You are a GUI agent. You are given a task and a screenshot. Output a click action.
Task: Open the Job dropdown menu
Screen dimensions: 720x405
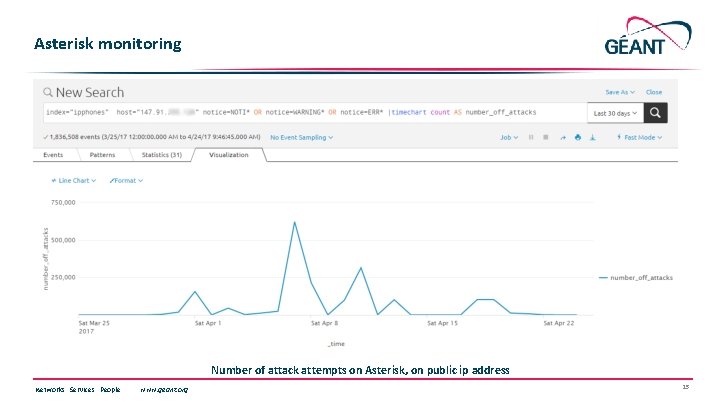[509, 137]
